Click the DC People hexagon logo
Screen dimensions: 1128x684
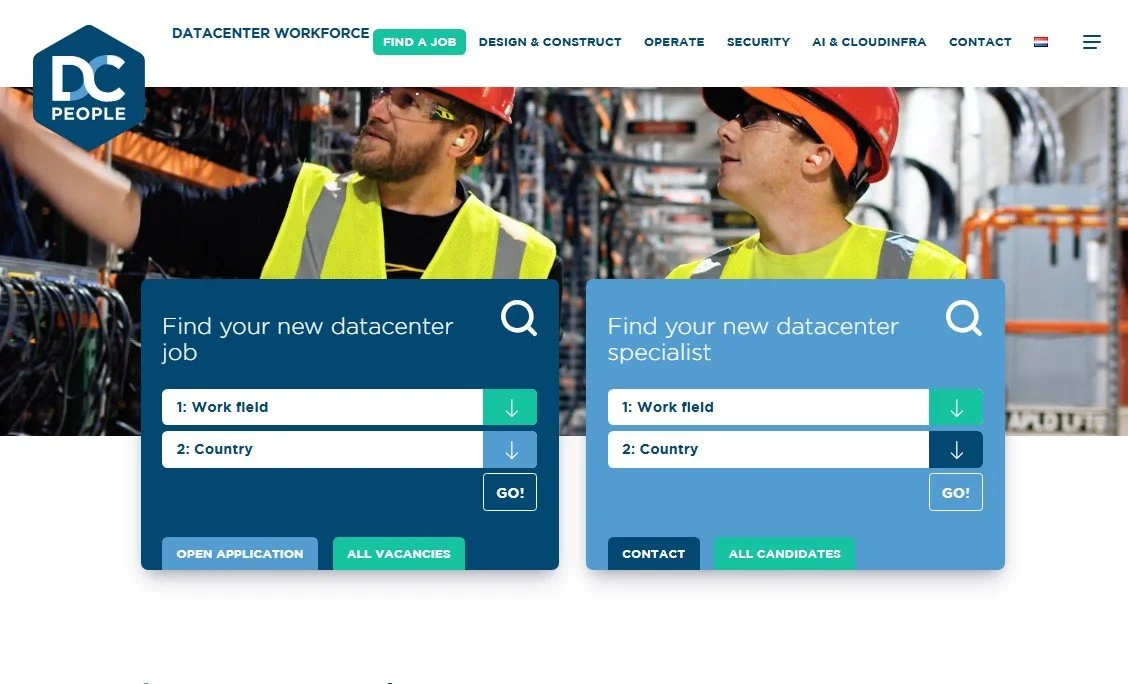point(88,88)
